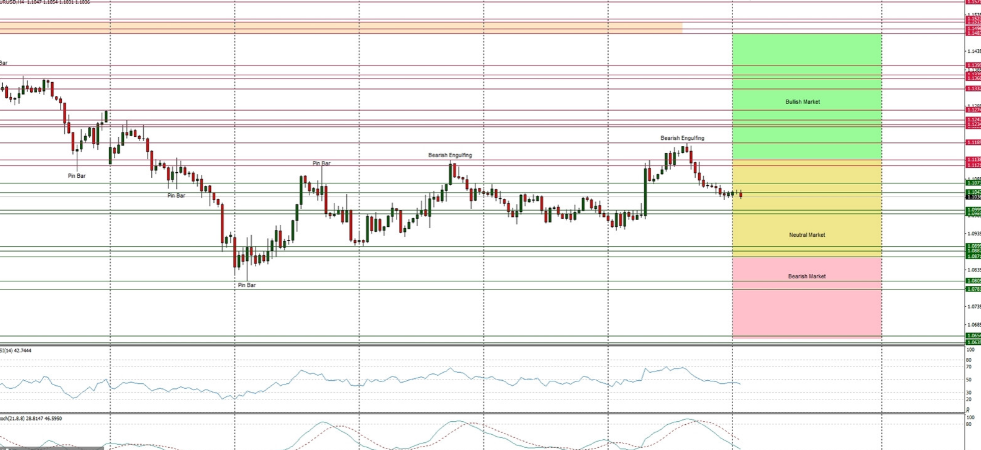Click the topmost red price level tag
Image resolution: width=981 pixels, height=450 pixels.
(x=972, y=3)
